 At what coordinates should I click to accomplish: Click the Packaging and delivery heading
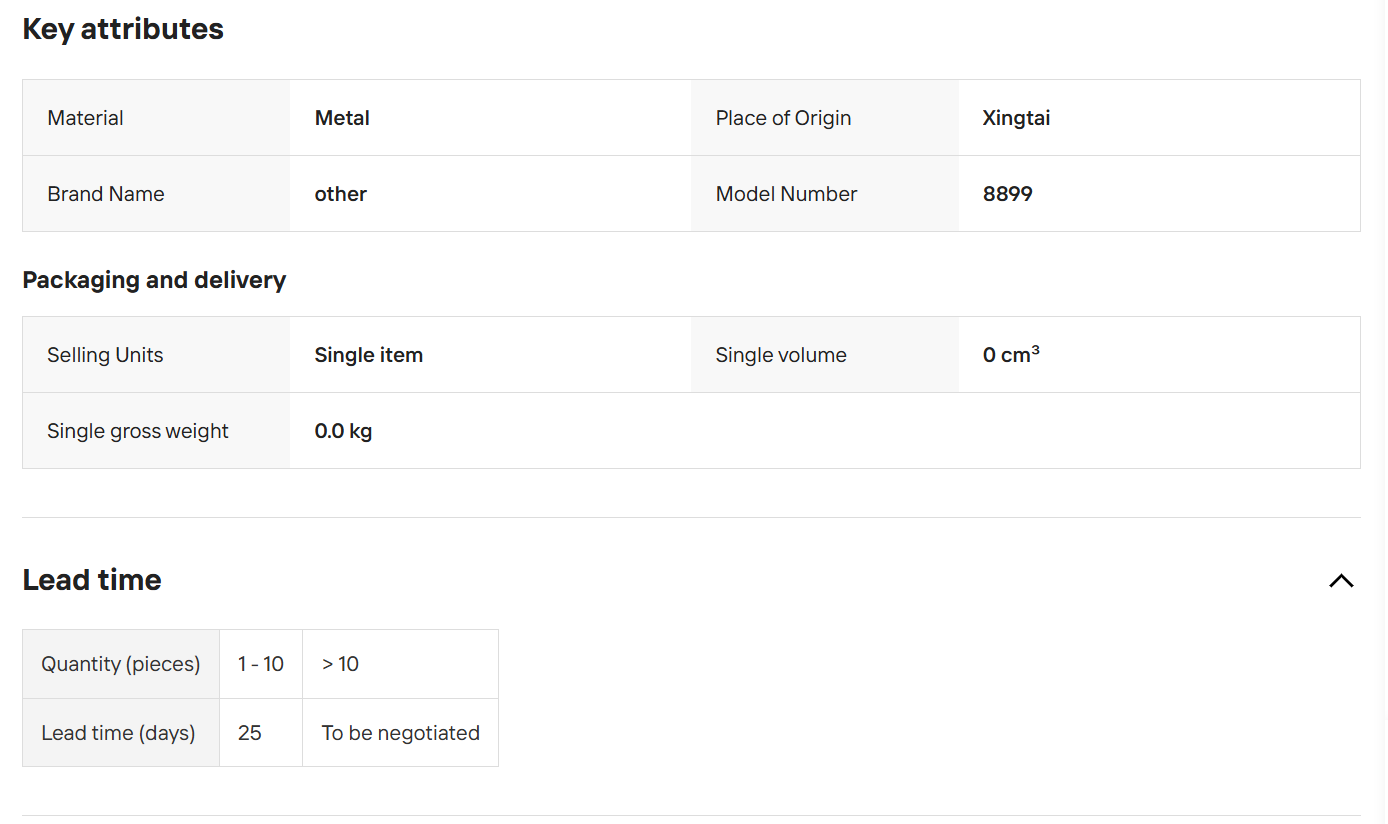pyautogui.click(x=154, y=280)
